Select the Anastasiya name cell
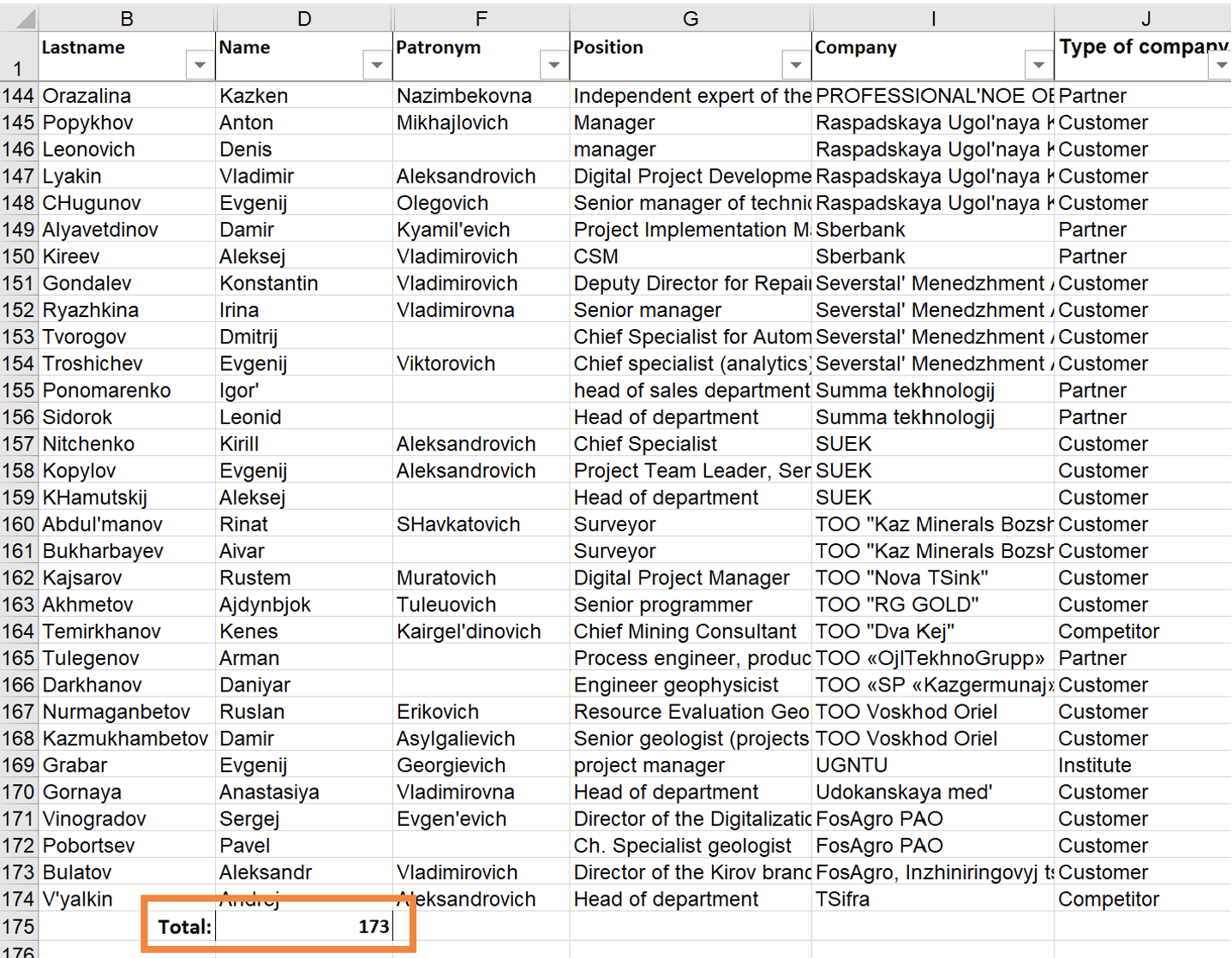Screen dimensions: 1232x958 click(304, 792)
